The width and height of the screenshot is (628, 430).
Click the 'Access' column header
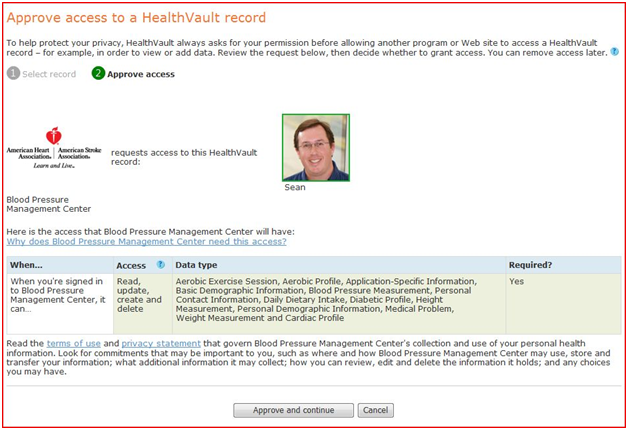tap(131, 265)
